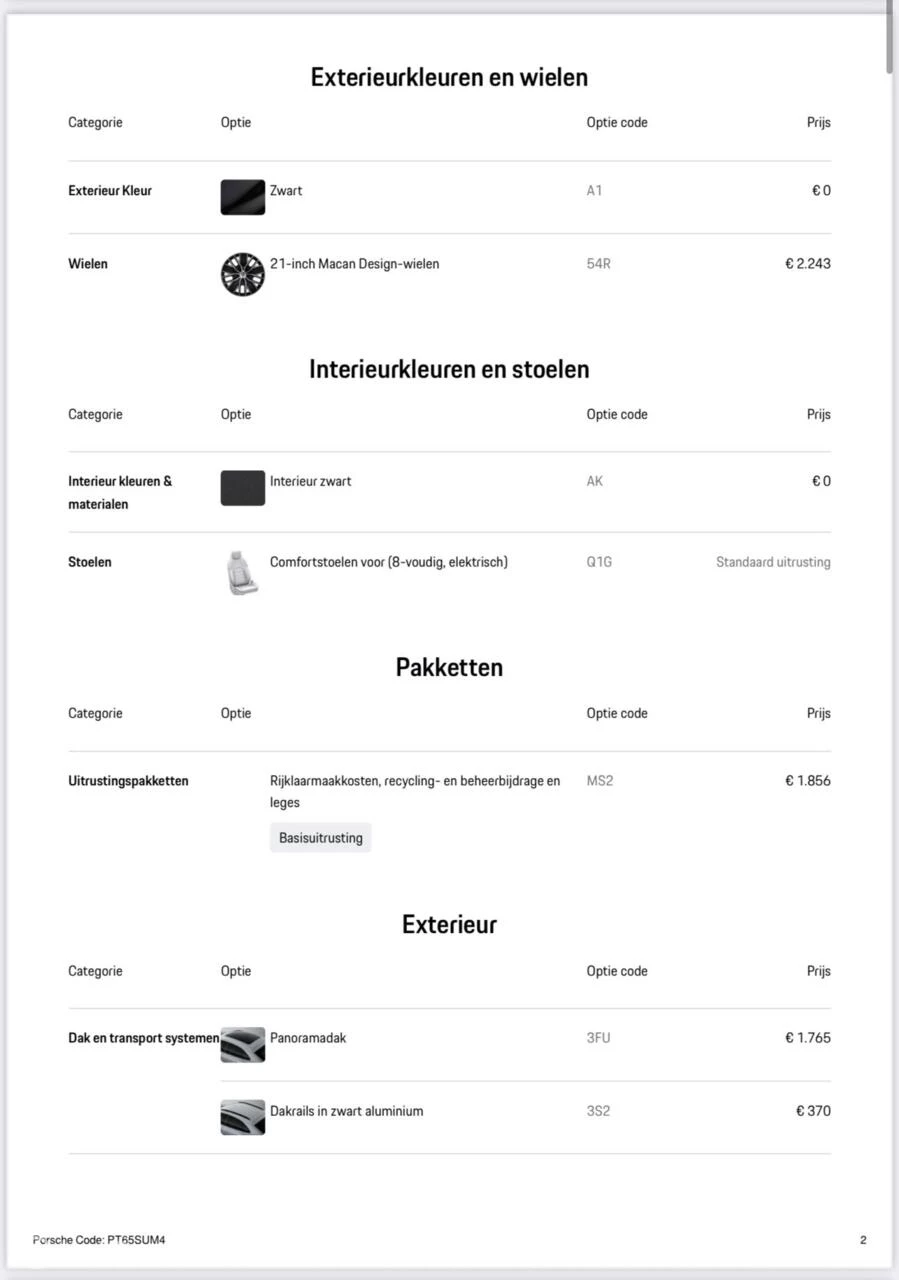The height and width of the screenshot is (1280, 899).
Task: Click the Dakrails in zwart aluminium thumbnail
Action: (x=242, y=1117)
